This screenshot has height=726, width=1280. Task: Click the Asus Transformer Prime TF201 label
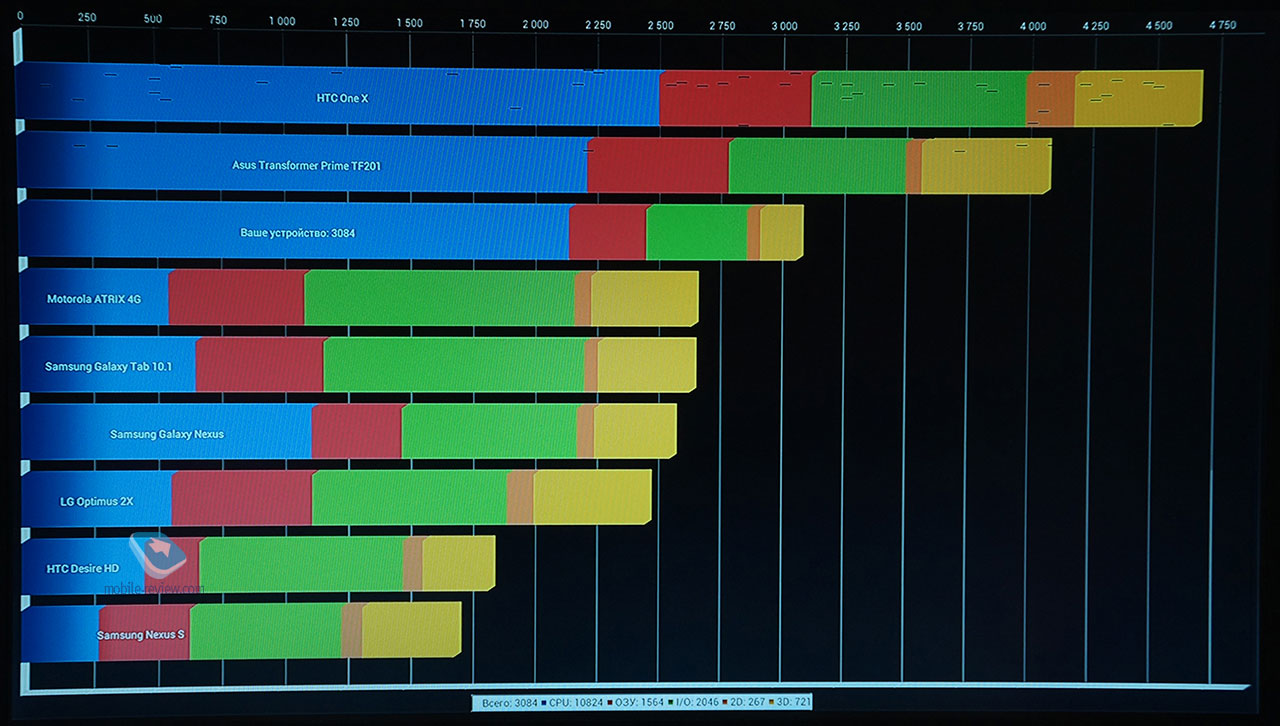point(307,166)
